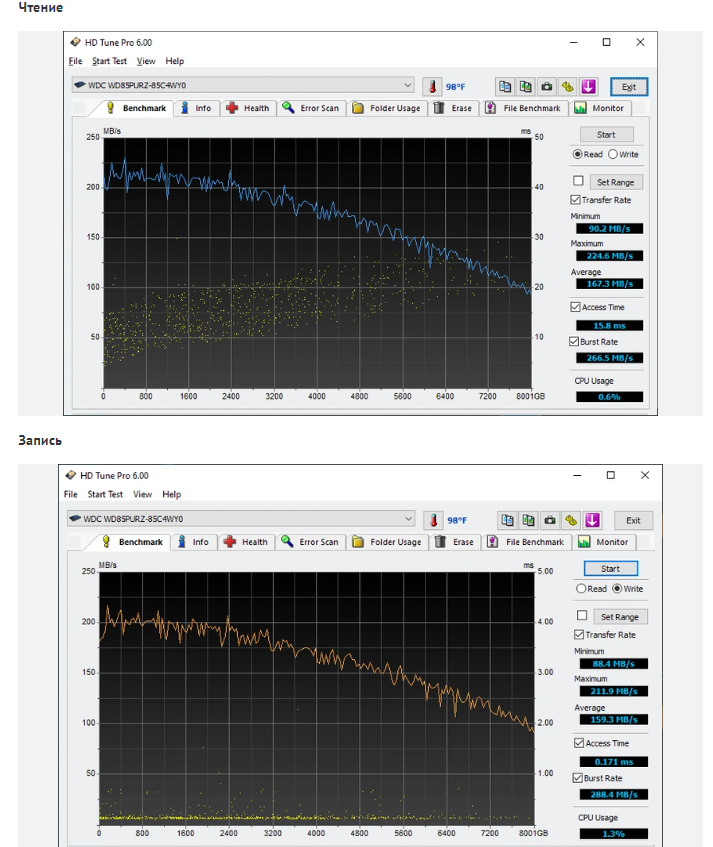Click Exit button in the bottom window

point(633,520)
